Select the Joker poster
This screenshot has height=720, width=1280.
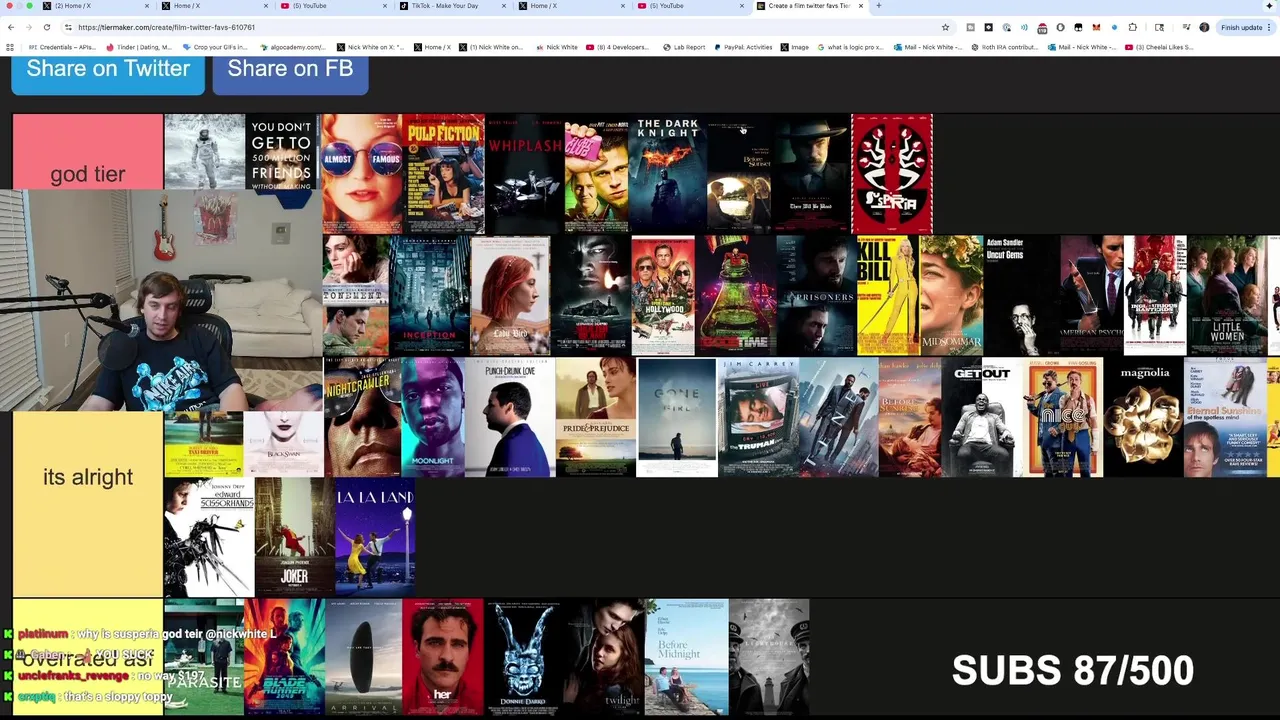295,537
